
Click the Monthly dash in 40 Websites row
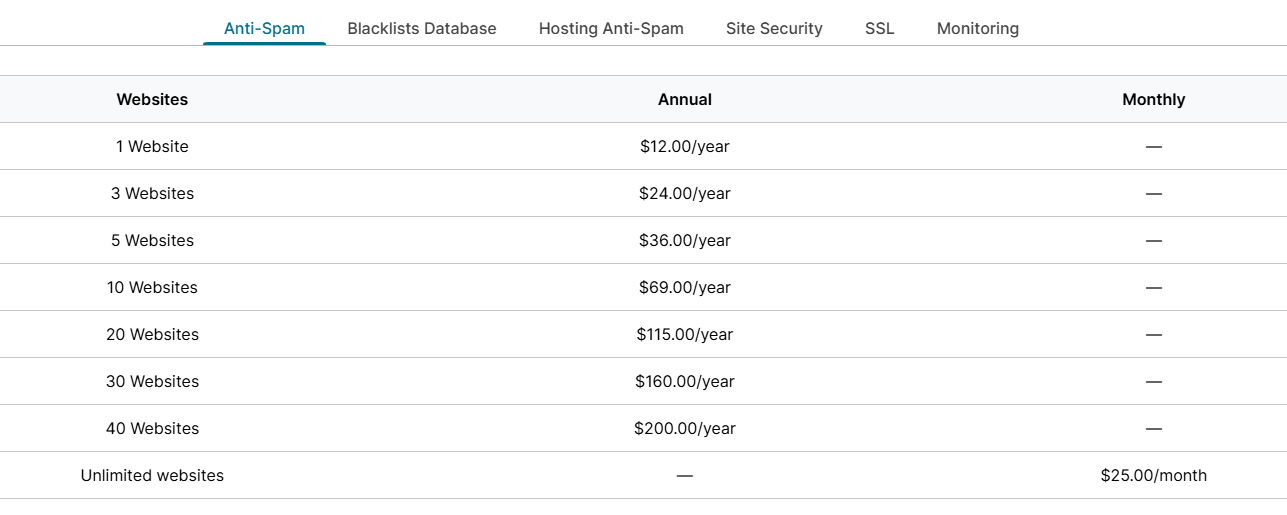(1154, 429)
